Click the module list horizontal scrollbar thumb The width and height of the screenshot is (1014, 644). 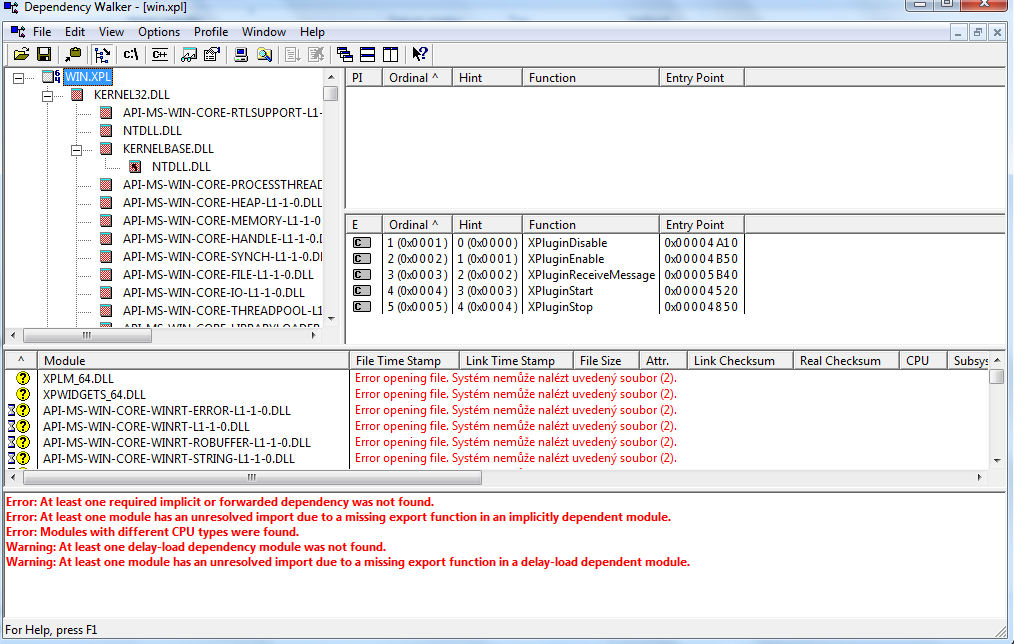coord(252,478)
